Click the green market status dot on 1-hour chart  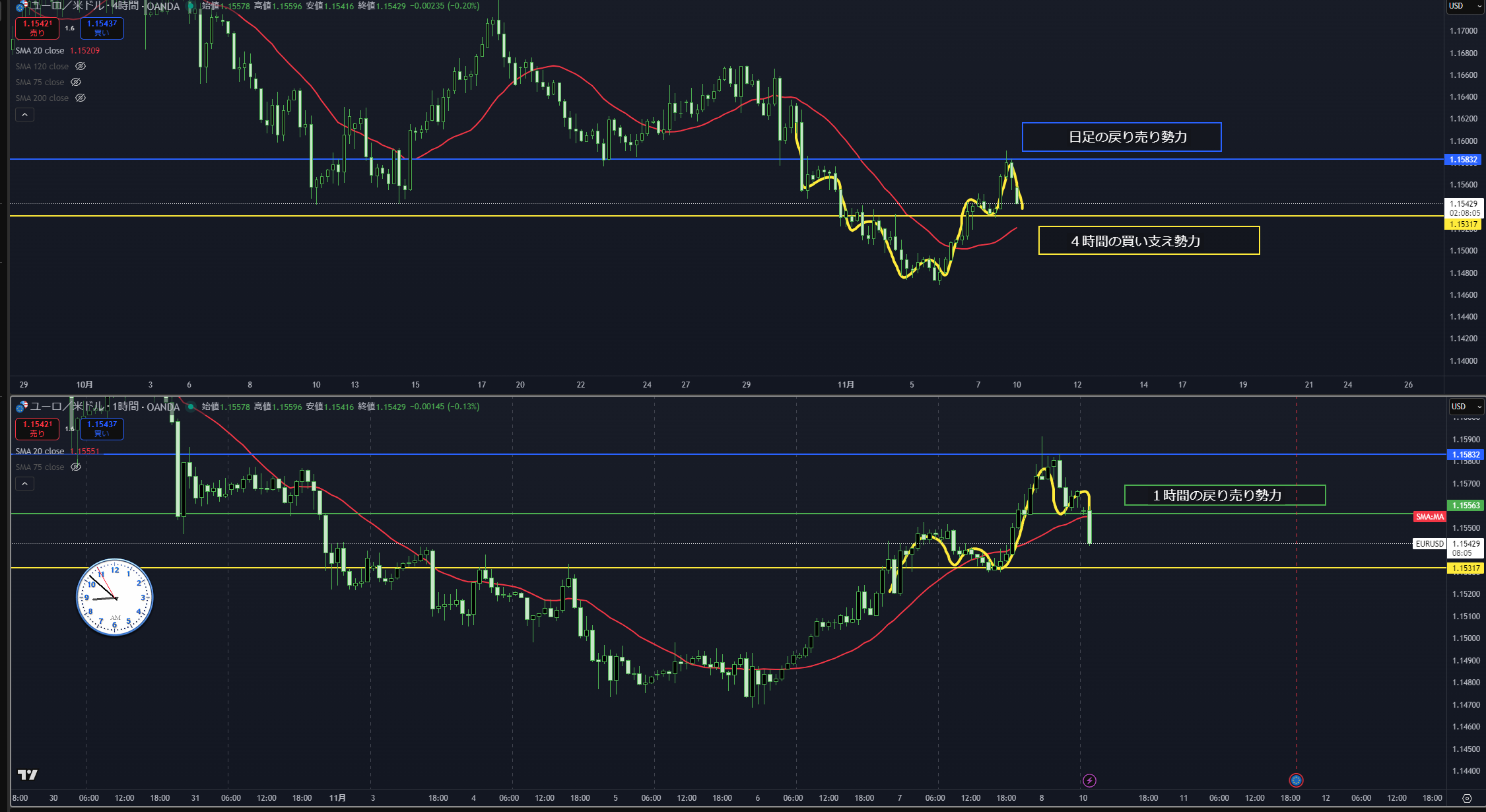(x=191, y=407)
